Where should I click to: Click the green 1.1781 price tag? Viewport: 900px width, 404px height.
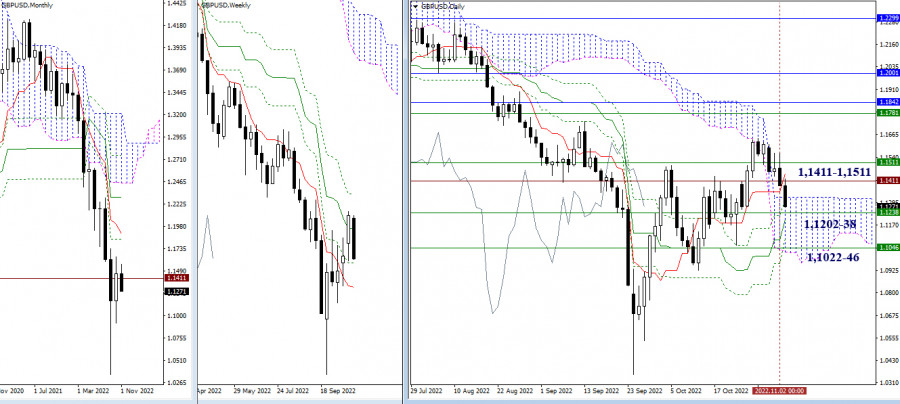point(884,114)
